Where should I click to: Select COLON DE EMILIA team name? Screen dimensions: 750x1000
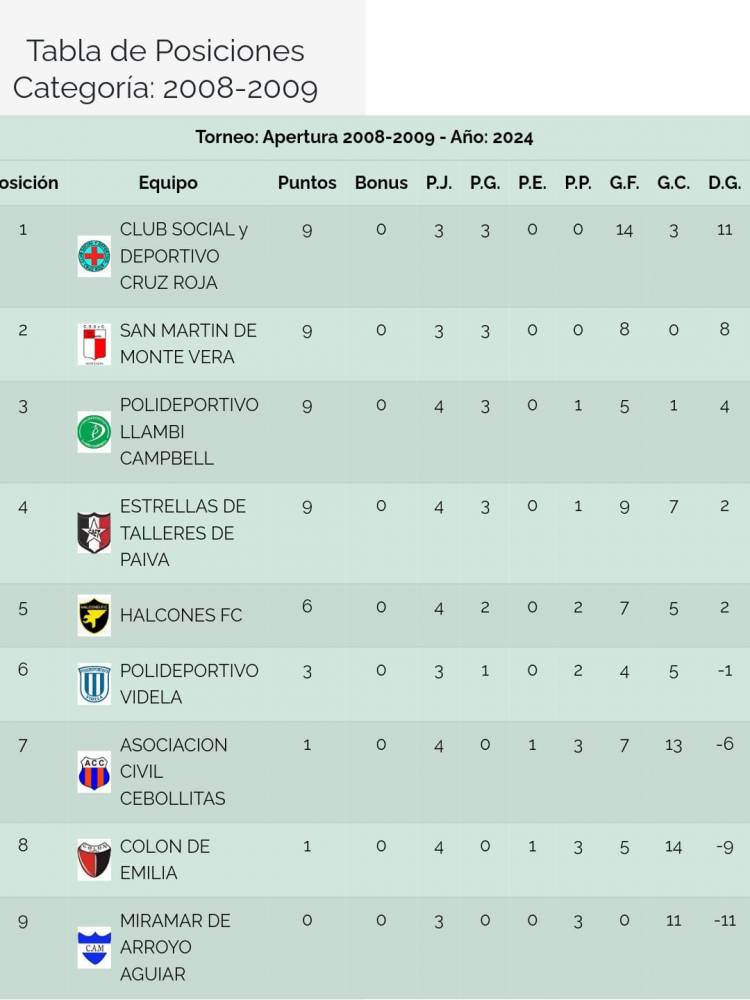point(165,859)
